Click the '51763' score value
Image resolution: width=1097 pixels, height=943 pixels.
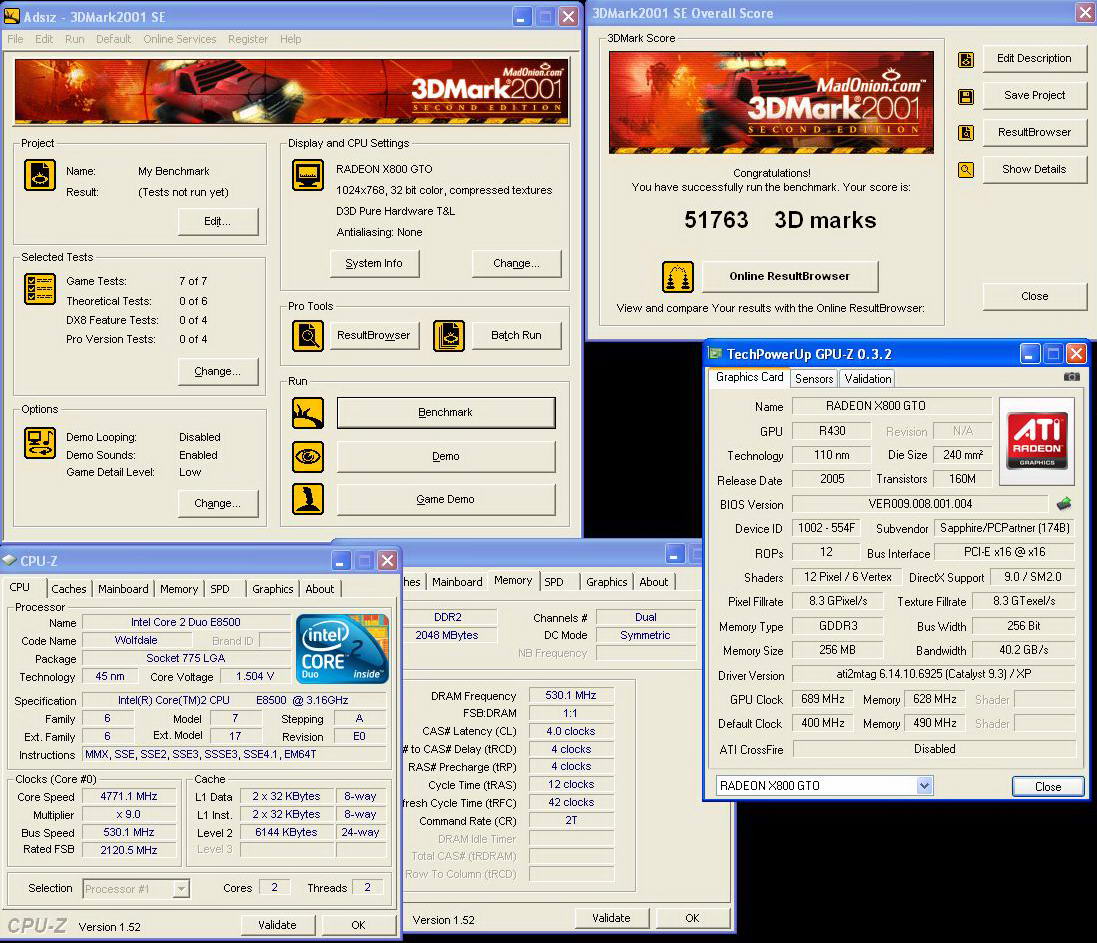(x=716, y=220)
